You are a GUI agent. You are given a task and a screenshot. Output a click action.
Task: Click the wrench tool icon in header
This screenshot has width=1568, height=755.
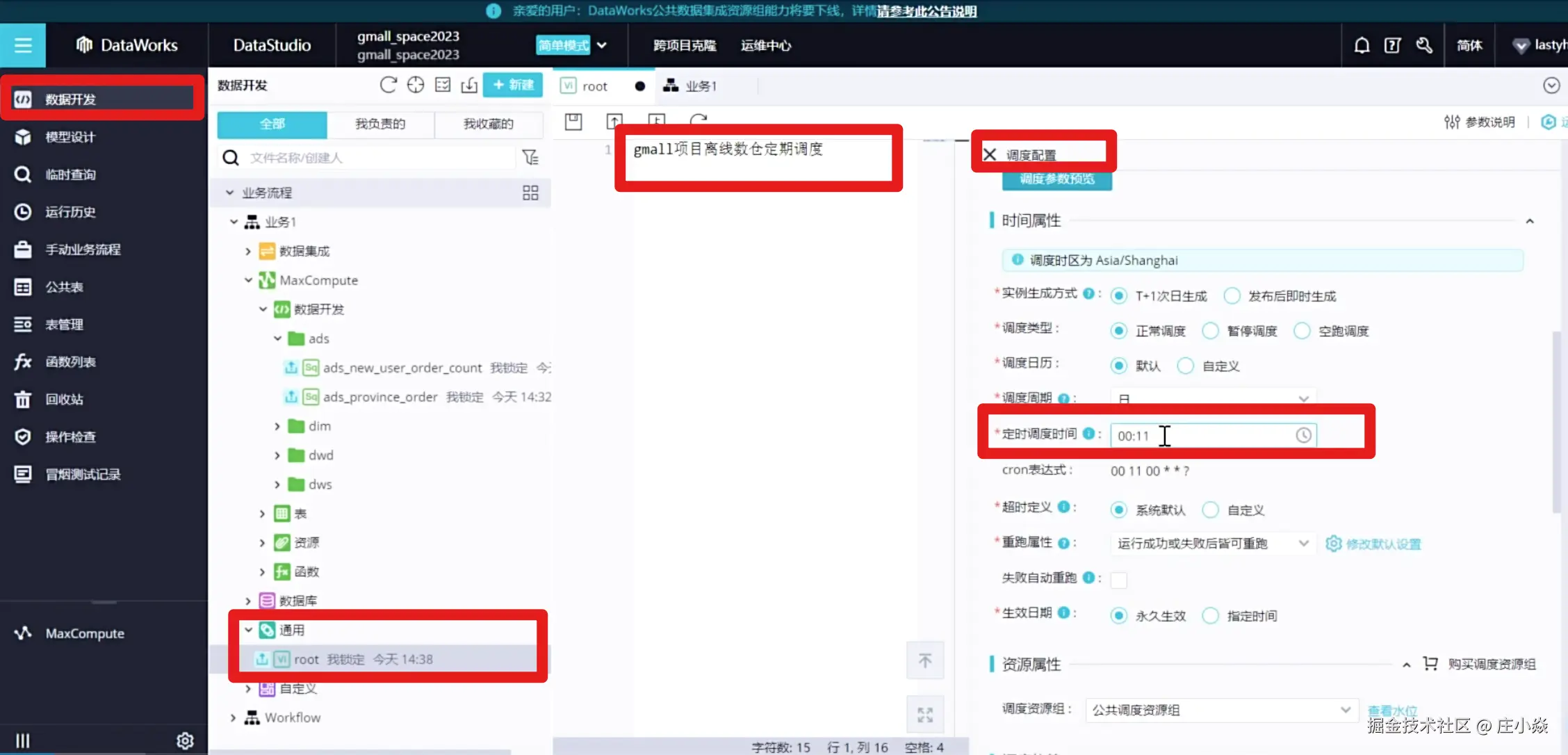[1424, 45]
